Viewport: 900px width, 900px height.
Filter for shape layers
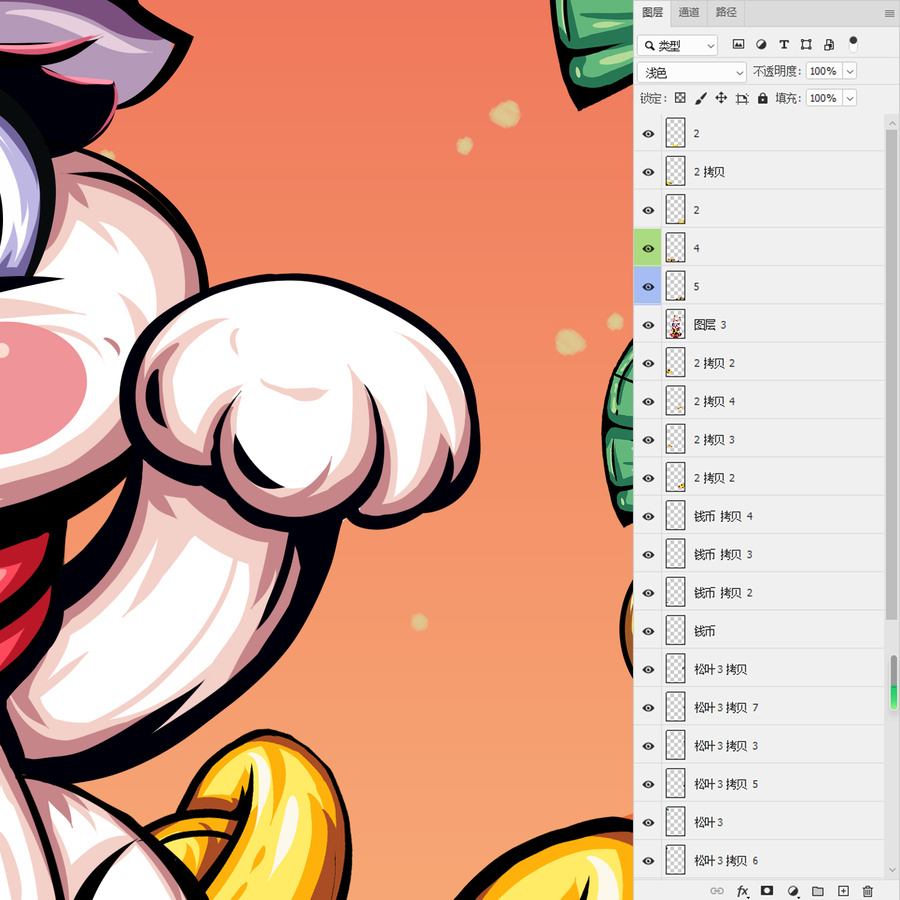click(x=806, y=44)
